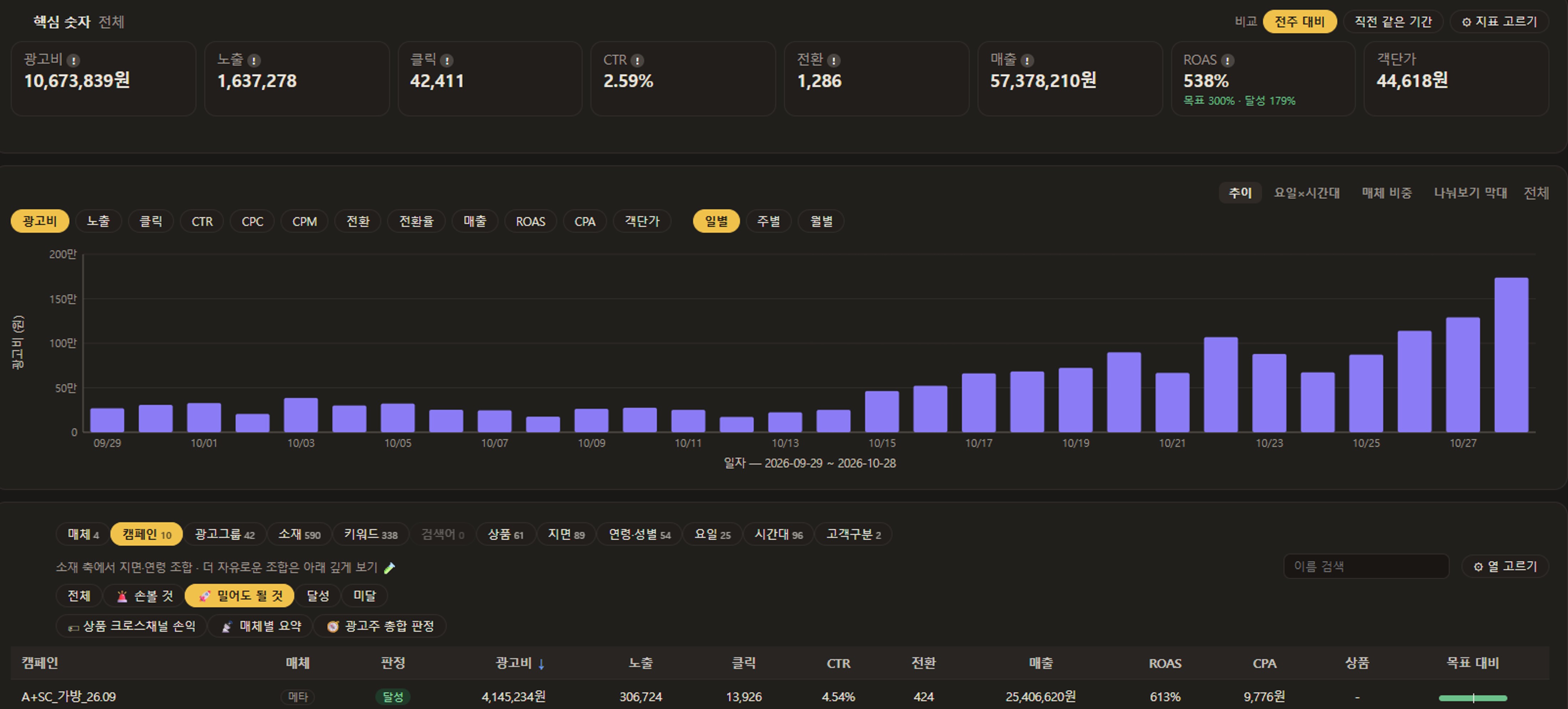
Task: Select the 전환율 metric pill
Action: click(x=416, y=221)
